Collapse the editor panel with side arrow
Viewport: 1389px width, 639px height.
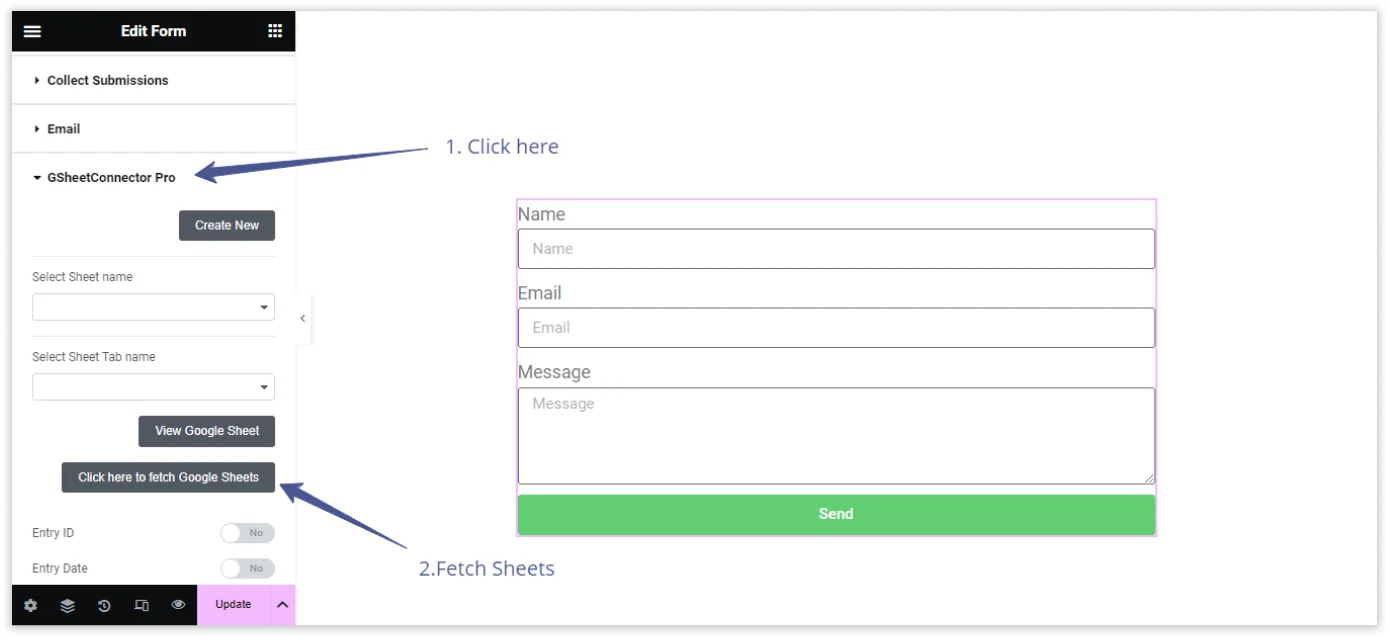click(x=303, y=318)
